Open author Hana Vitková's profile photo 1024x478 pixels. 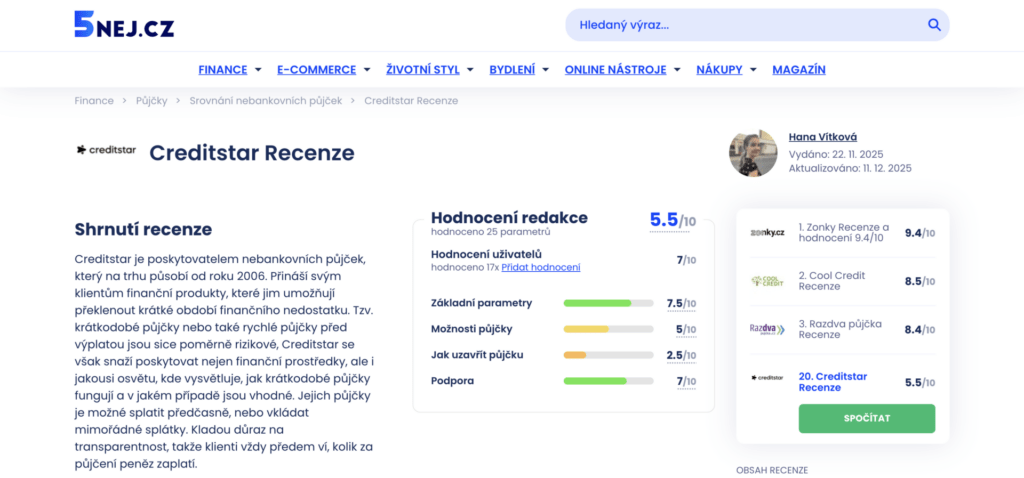(753, 153)
